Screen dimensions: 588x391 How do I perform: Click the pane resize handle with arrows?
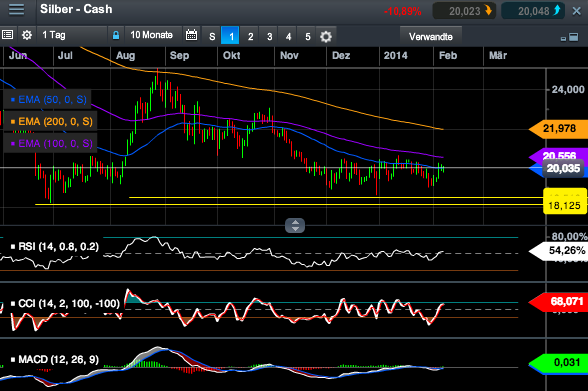(295, 225)
